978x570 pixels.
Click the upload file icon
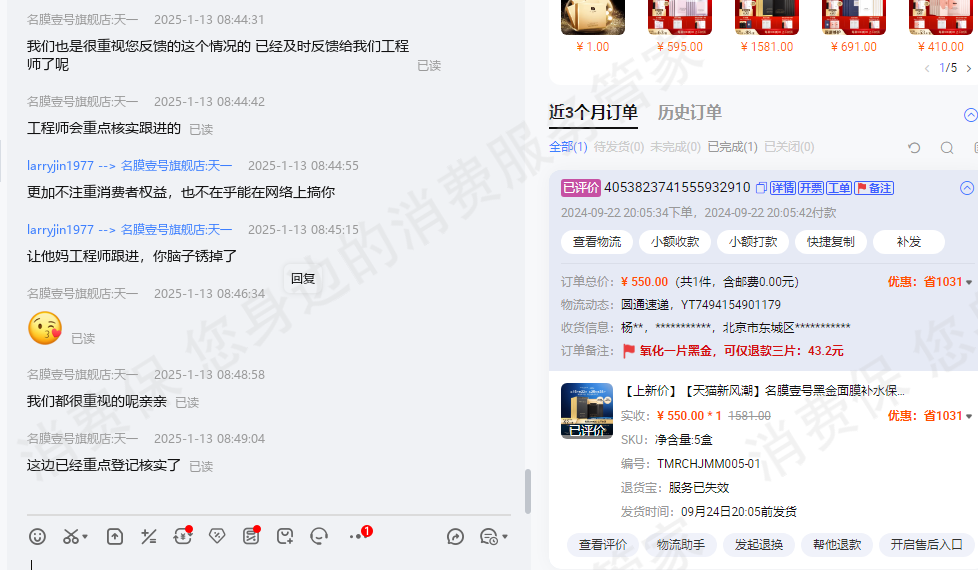click(x=115, y=536)
